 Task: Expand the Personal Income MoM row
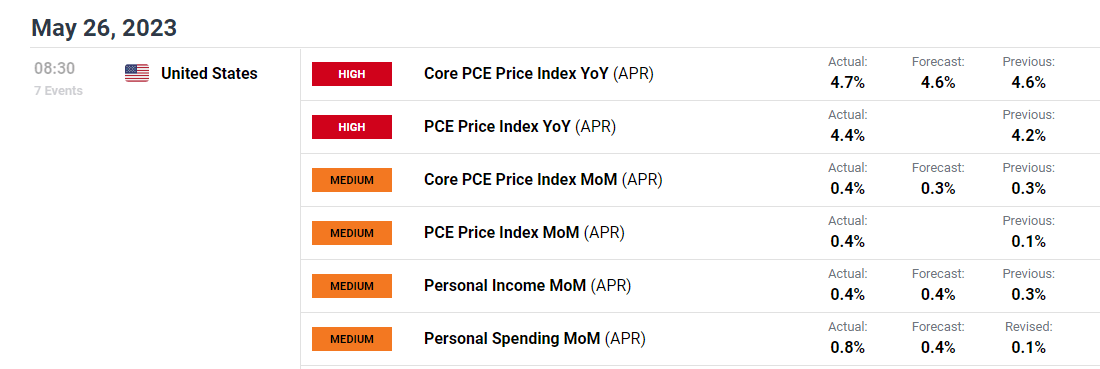(x=699, y=286)
